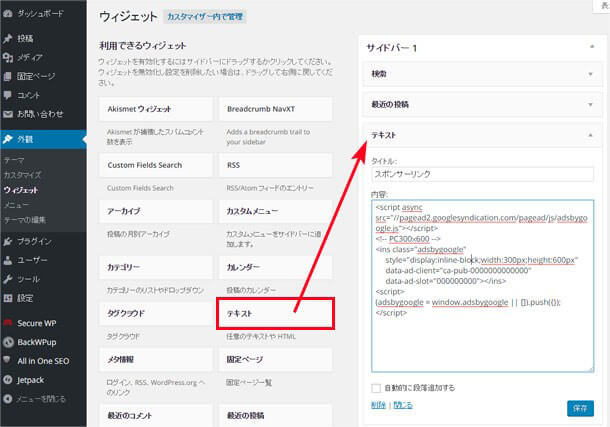Click メニューを閉じる collapse menu label

[41, 399]
